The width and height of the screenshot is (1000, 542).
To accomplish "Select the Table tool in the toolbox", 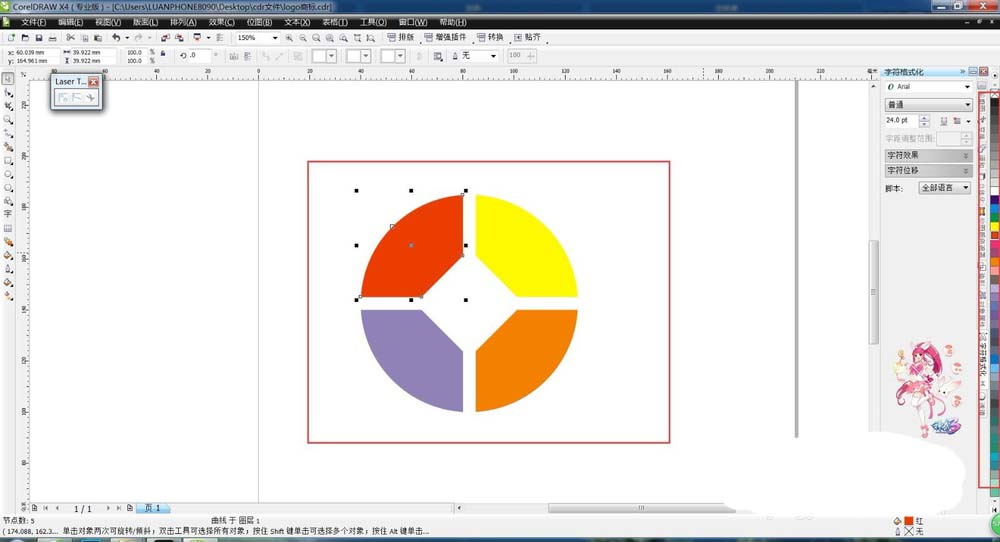I will [8, 227].
